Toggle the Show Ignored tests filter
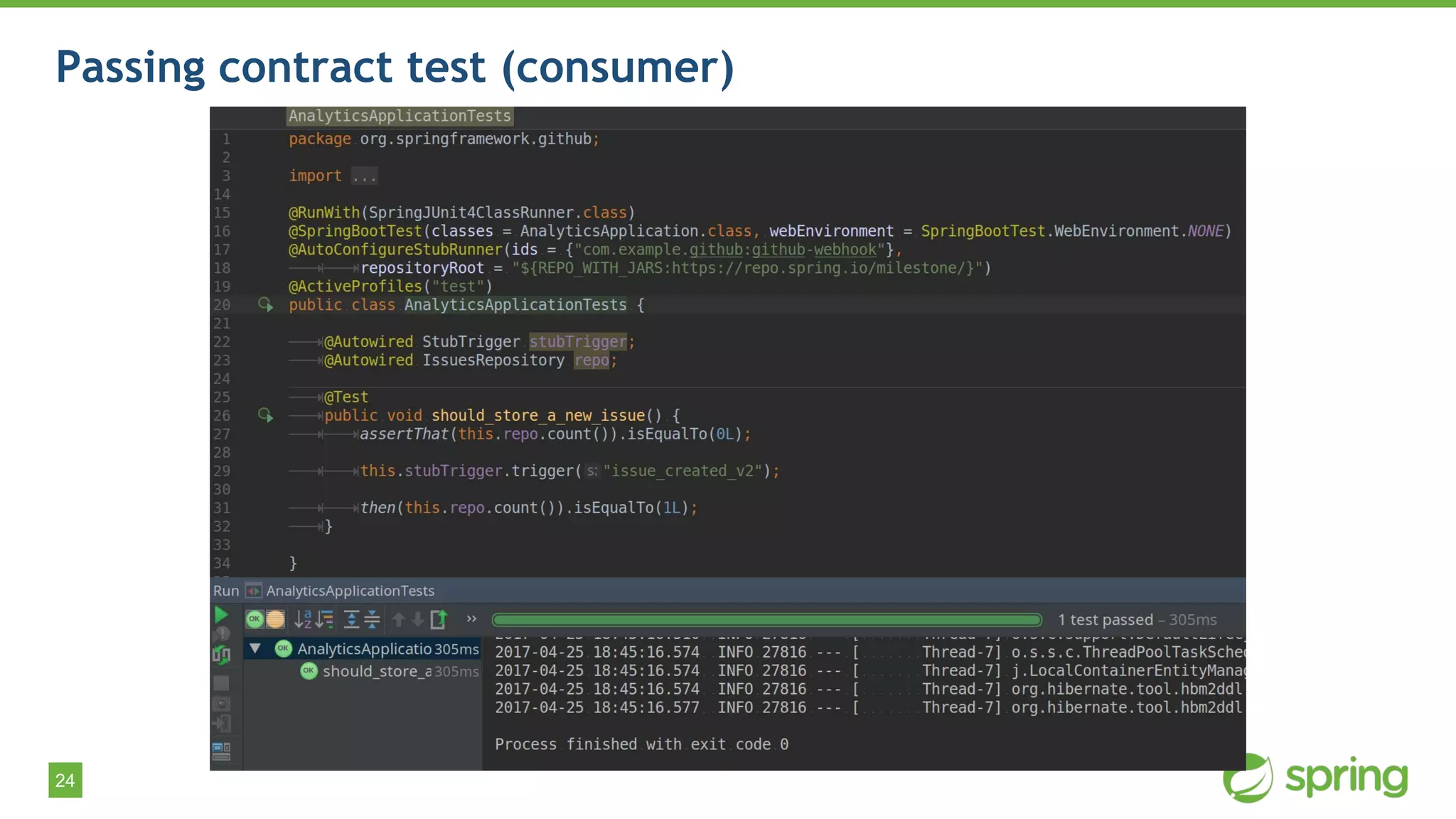 [275, 619]
